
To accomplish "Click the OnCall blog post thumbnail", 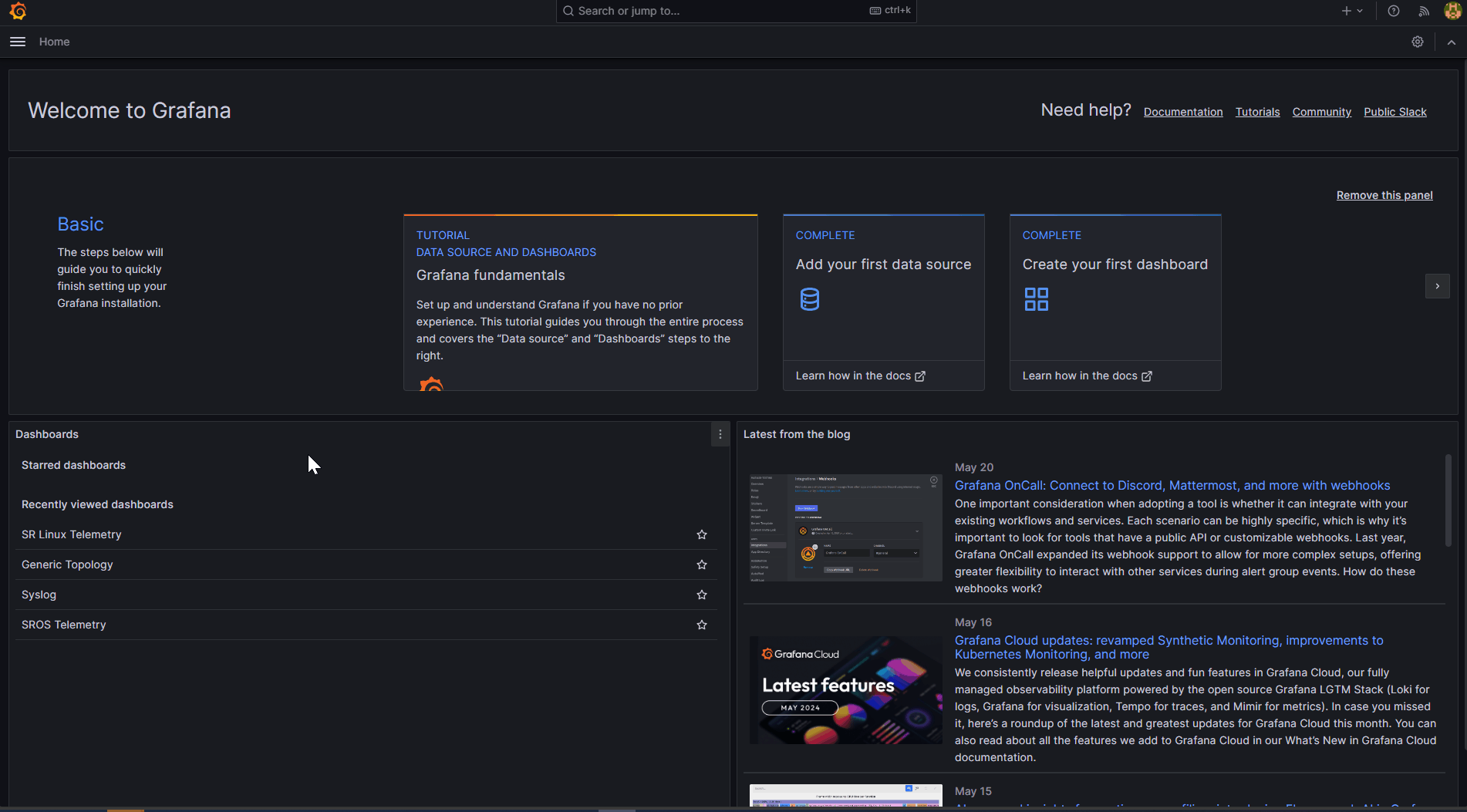I will [846, 527].
